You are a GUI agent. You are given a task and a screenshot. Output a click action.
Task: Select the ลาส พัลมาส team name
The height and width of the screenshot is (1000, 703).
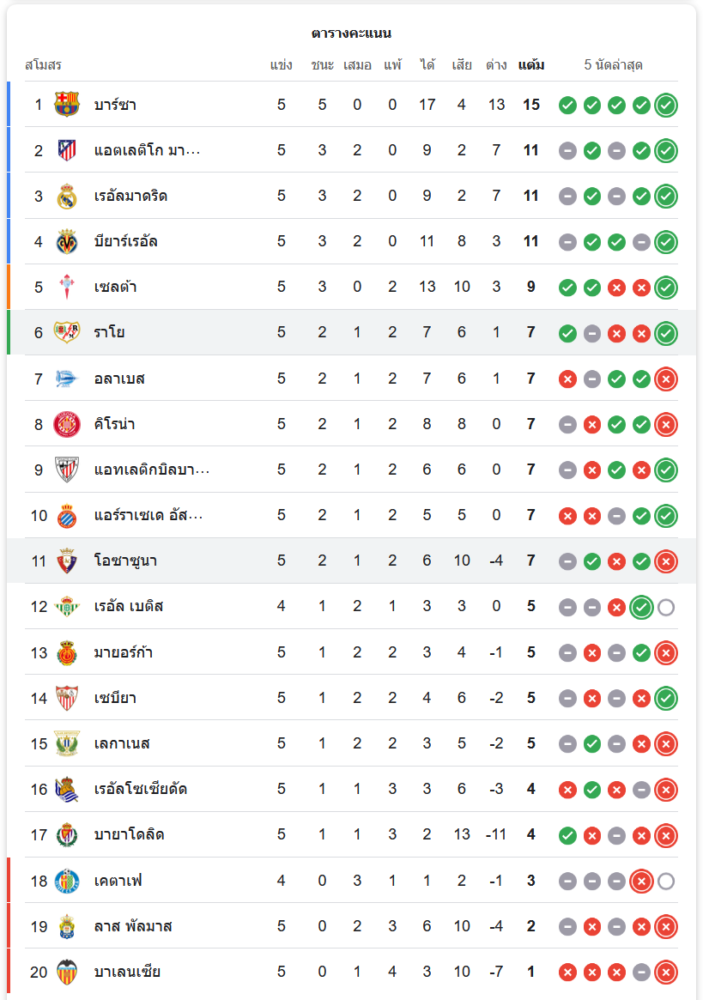coord(133,926)
